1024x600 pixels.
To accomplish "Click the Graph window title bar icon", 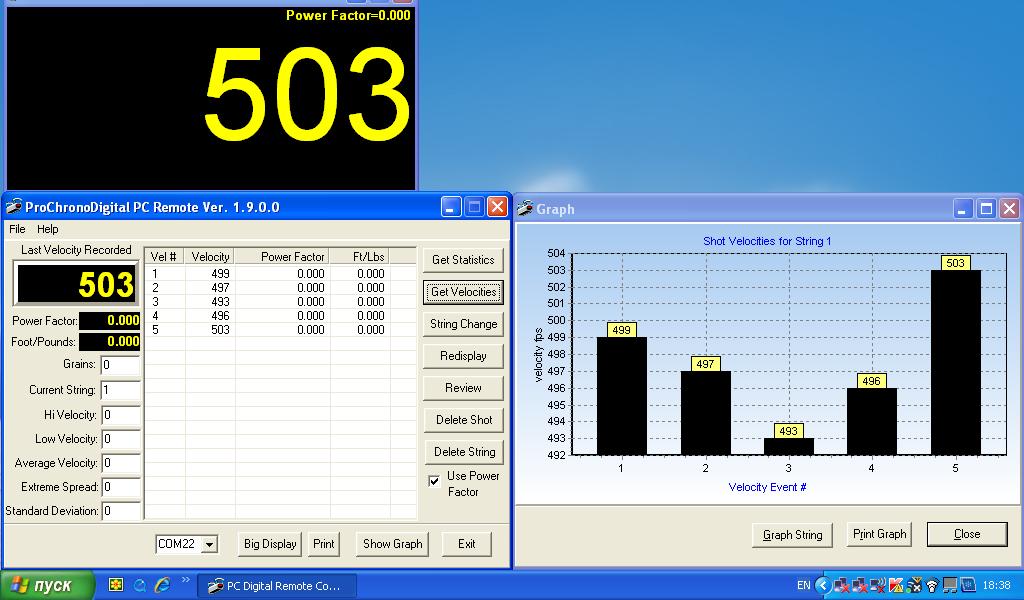I will [x=525, y=209].
